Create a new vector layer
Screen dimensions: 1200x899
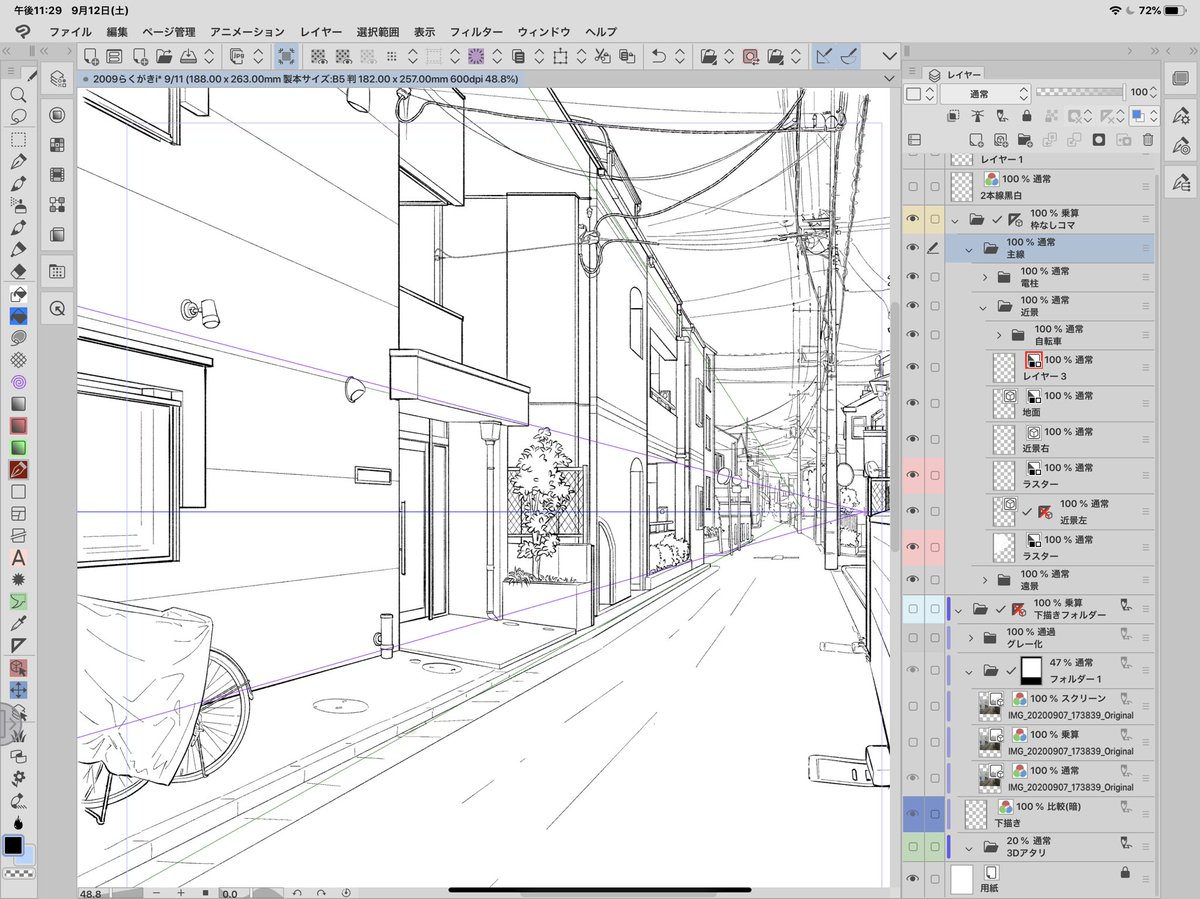pos(1001,140)
